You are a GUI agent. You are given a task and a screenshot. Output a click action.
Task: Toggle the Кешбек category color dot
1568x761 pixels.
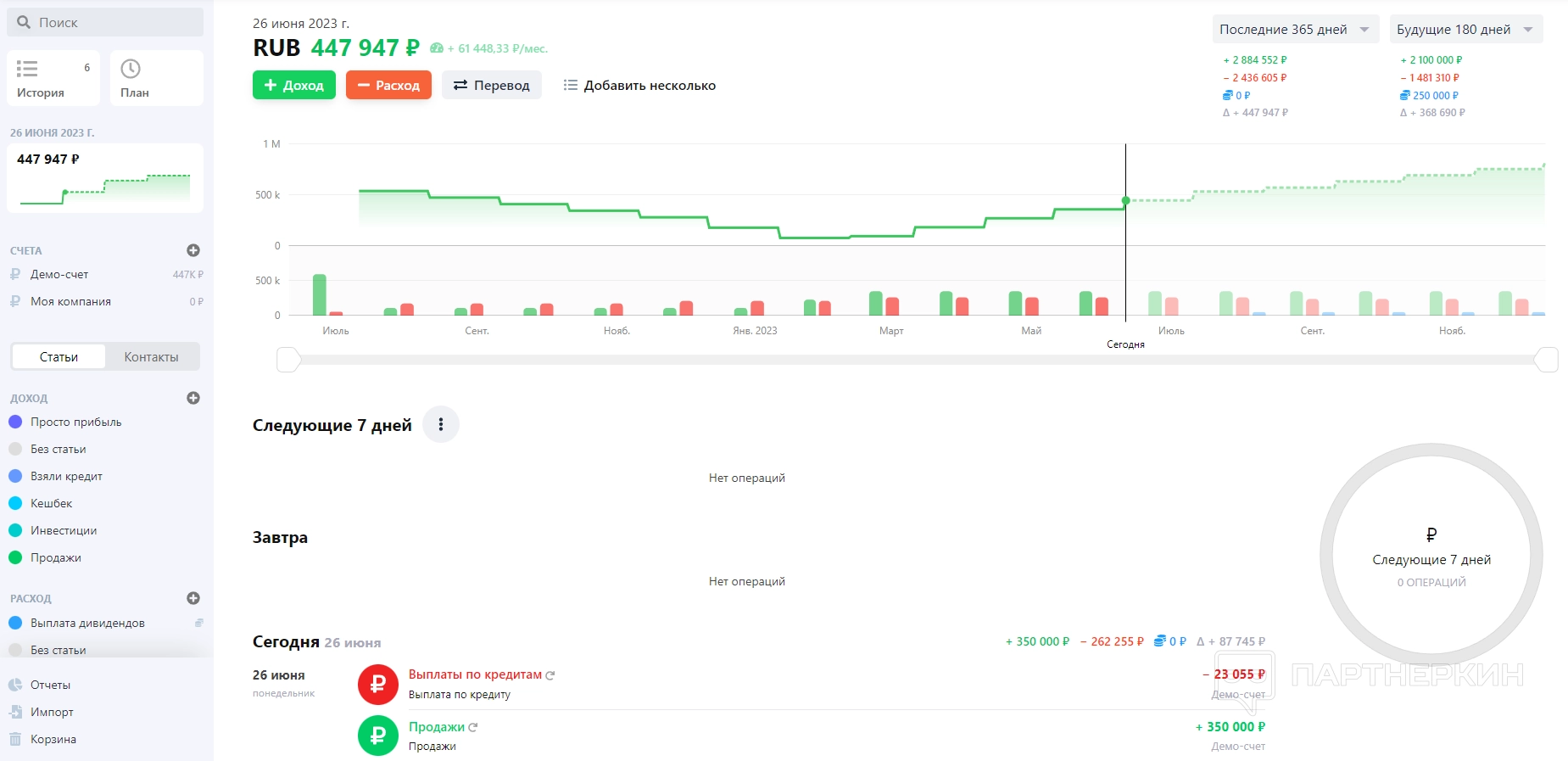coord(15,503)
